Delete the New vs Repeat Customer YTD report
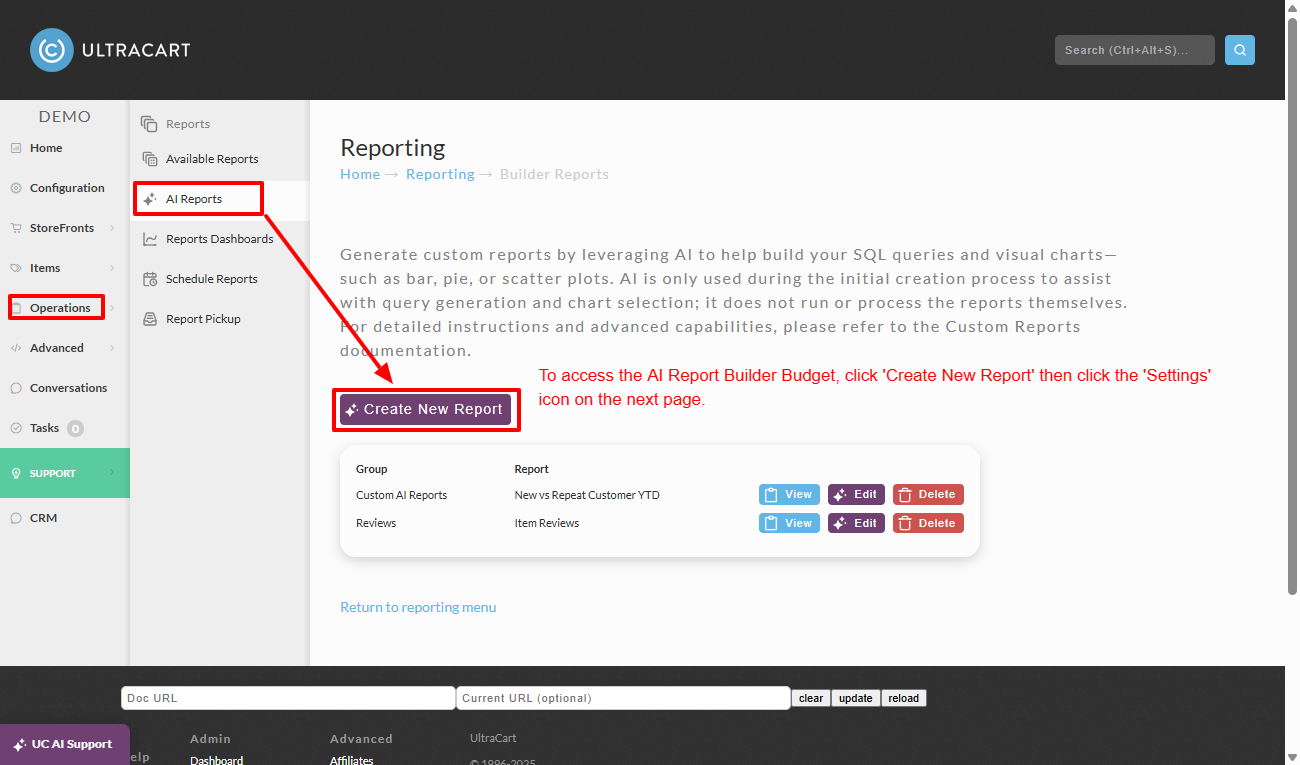This screenshot has width=1300, height=765. (928, 495)
